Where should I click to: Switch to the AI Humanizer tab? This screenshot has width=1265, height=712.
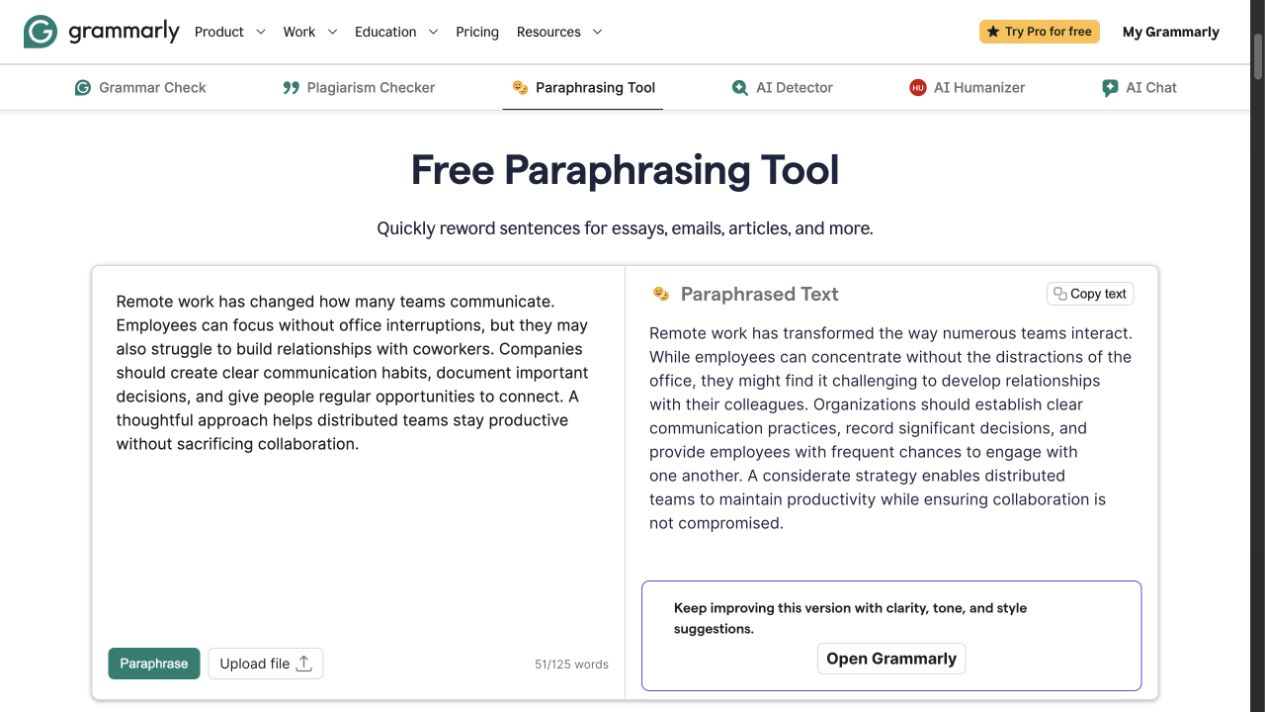[967, 88]
